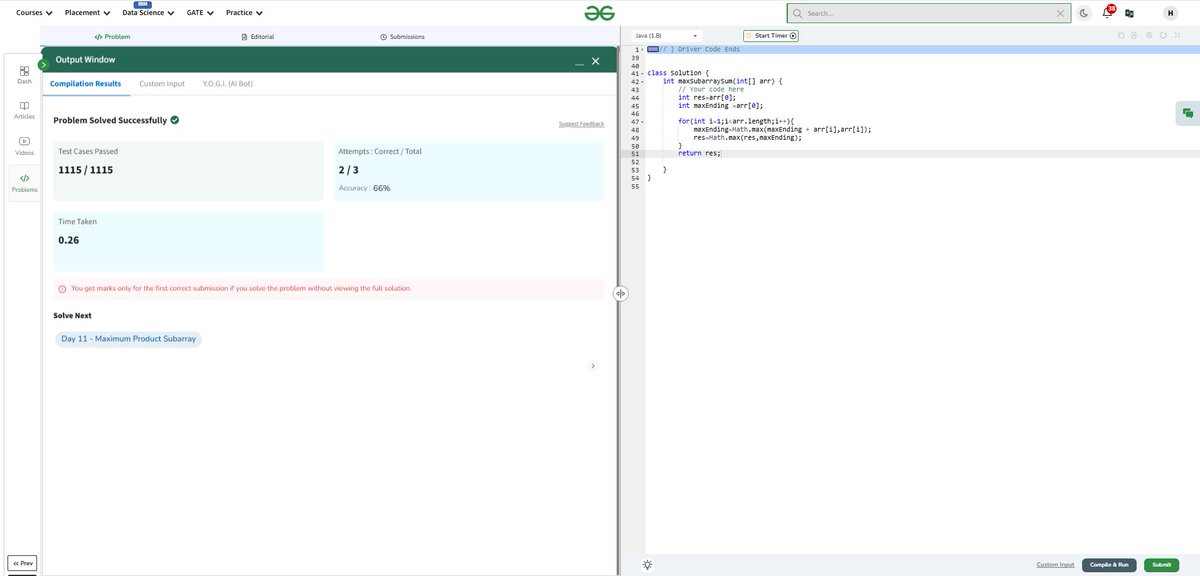This screenshot has height=576, width=1200.
Task: Click the reset code icon
Action: pyautogui.click(x=1164, y=36)
